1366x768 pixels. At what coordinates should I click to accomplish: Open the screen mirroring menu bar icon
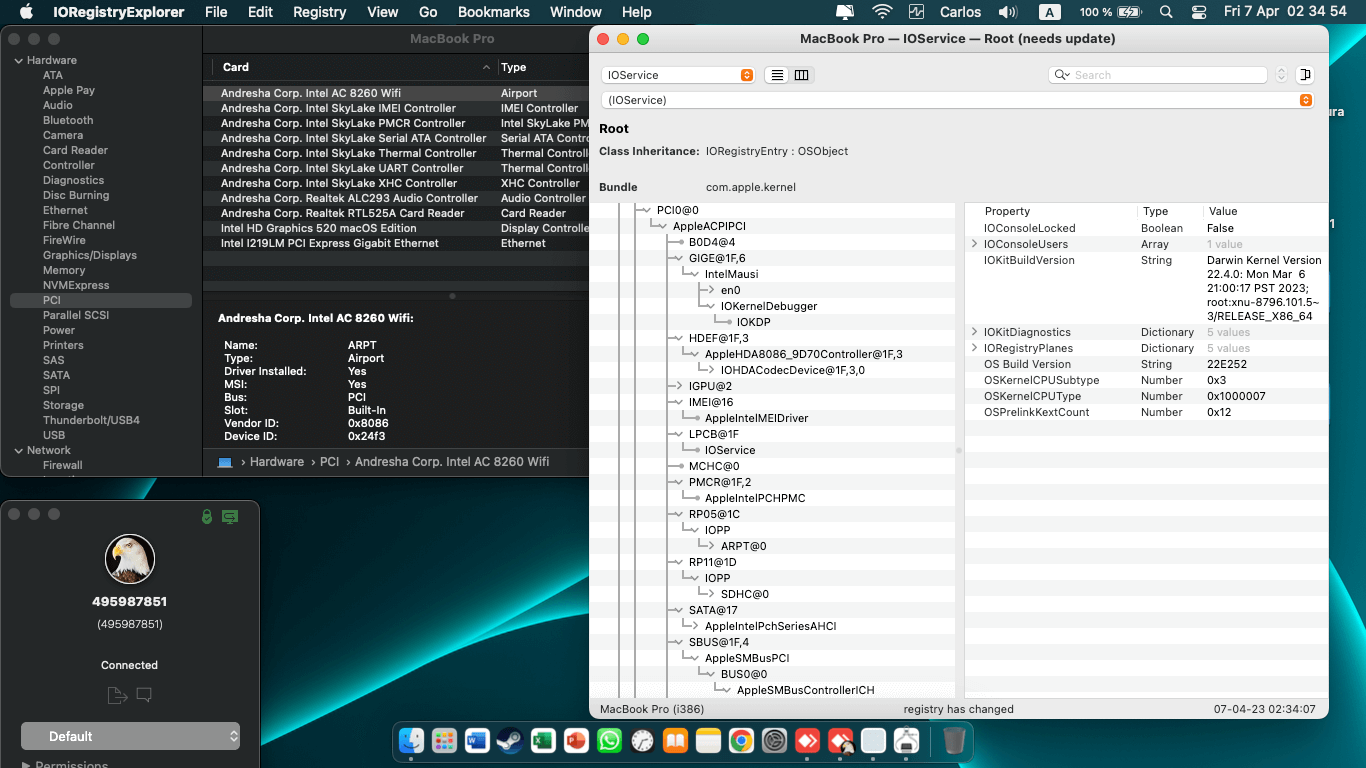point(845,12)
